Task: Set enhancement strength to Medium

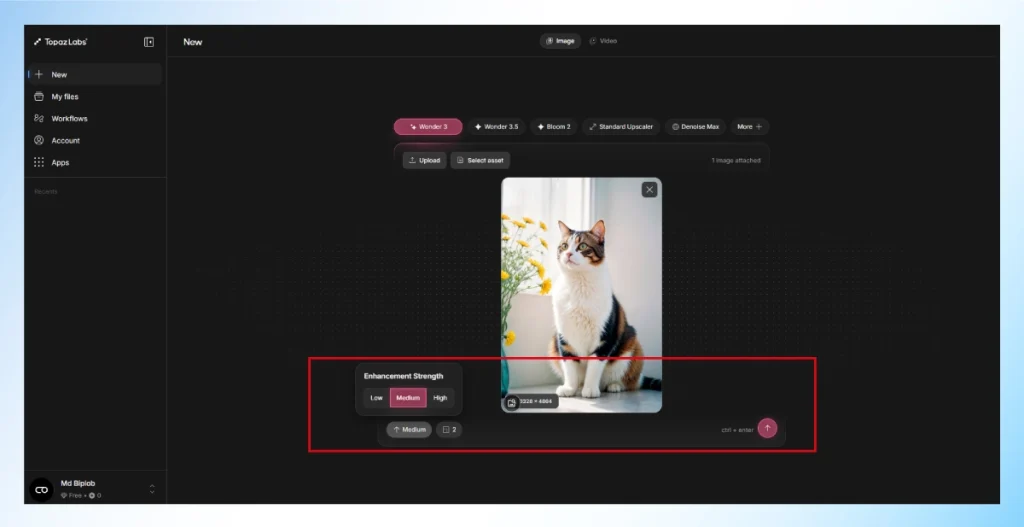Action: click(408, 398)
